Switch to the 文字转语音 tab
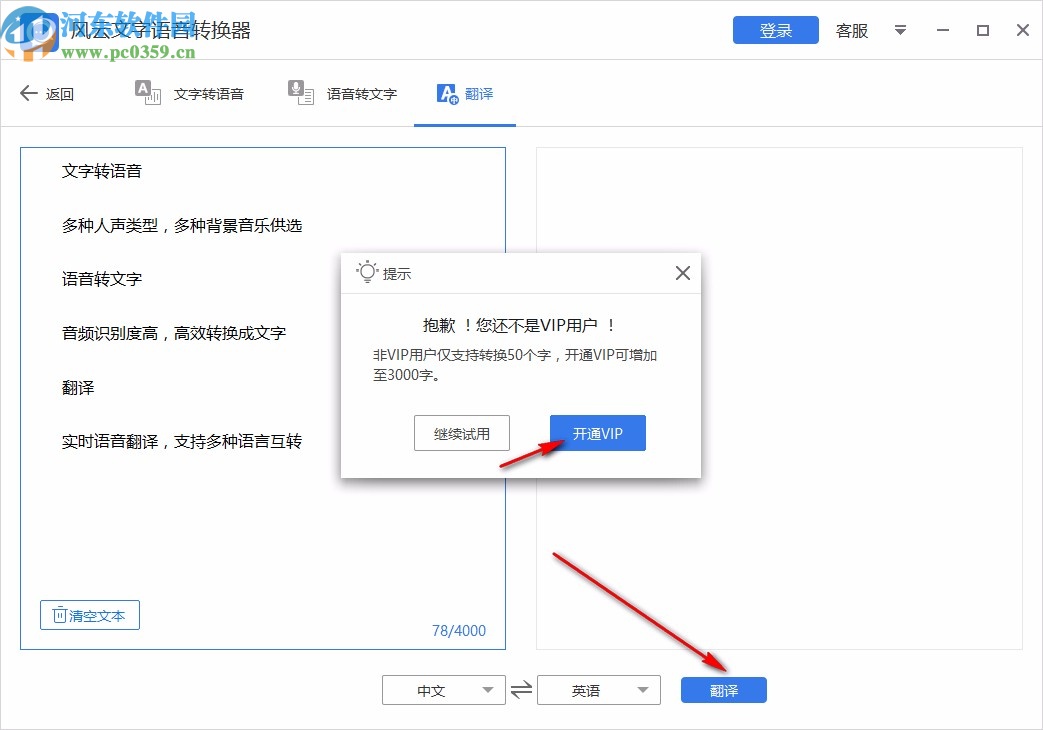This screenshot has width=1043, height=730. (191, 92)
